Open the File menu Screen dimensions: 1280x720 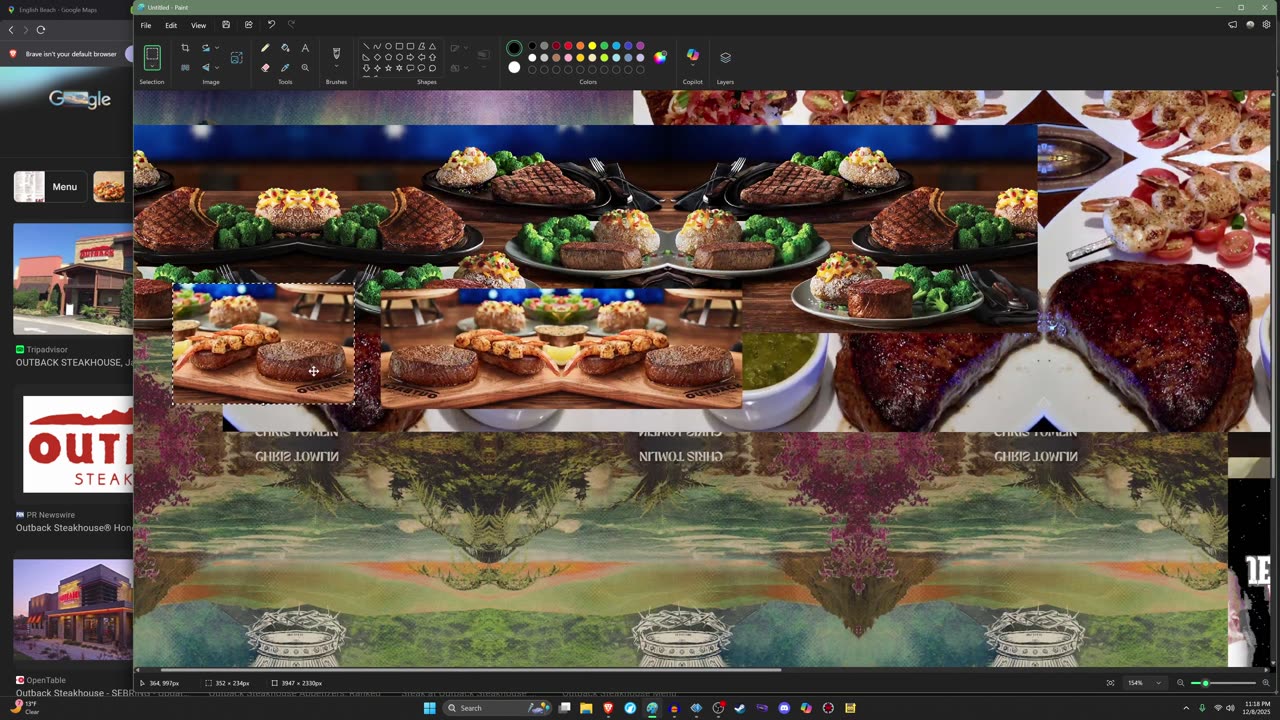[x=146, y=25]
